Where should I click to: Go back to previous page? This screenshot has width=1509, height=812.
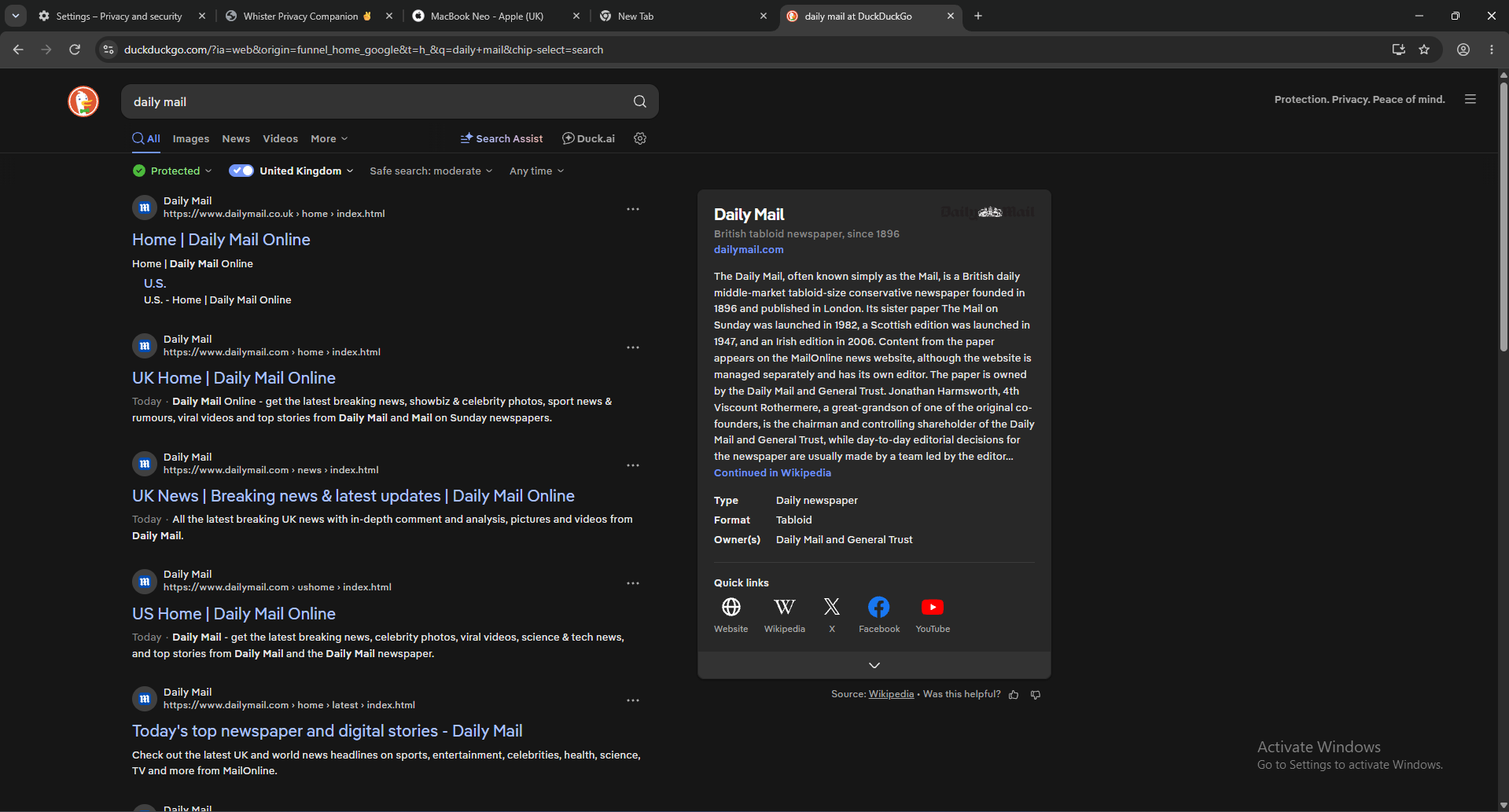tap(18, 50)
